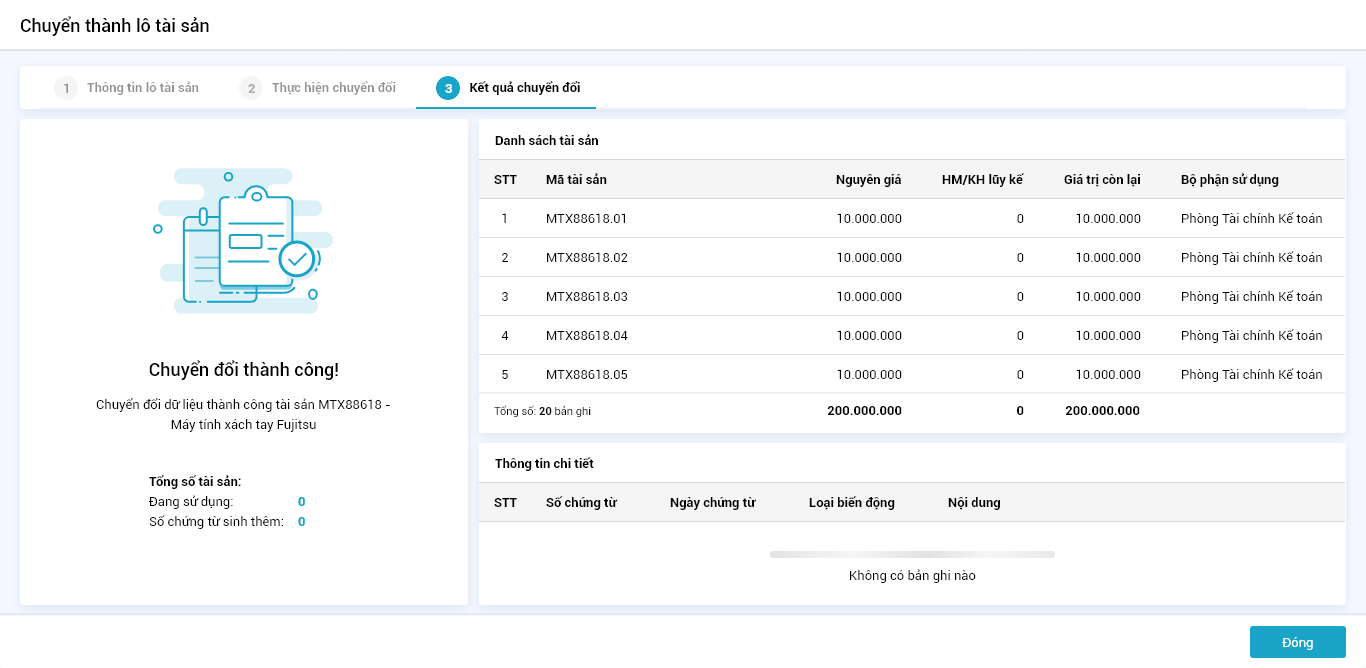Click the success clipboard illustration
This screenshot has width=1366, height=668.
244,241
